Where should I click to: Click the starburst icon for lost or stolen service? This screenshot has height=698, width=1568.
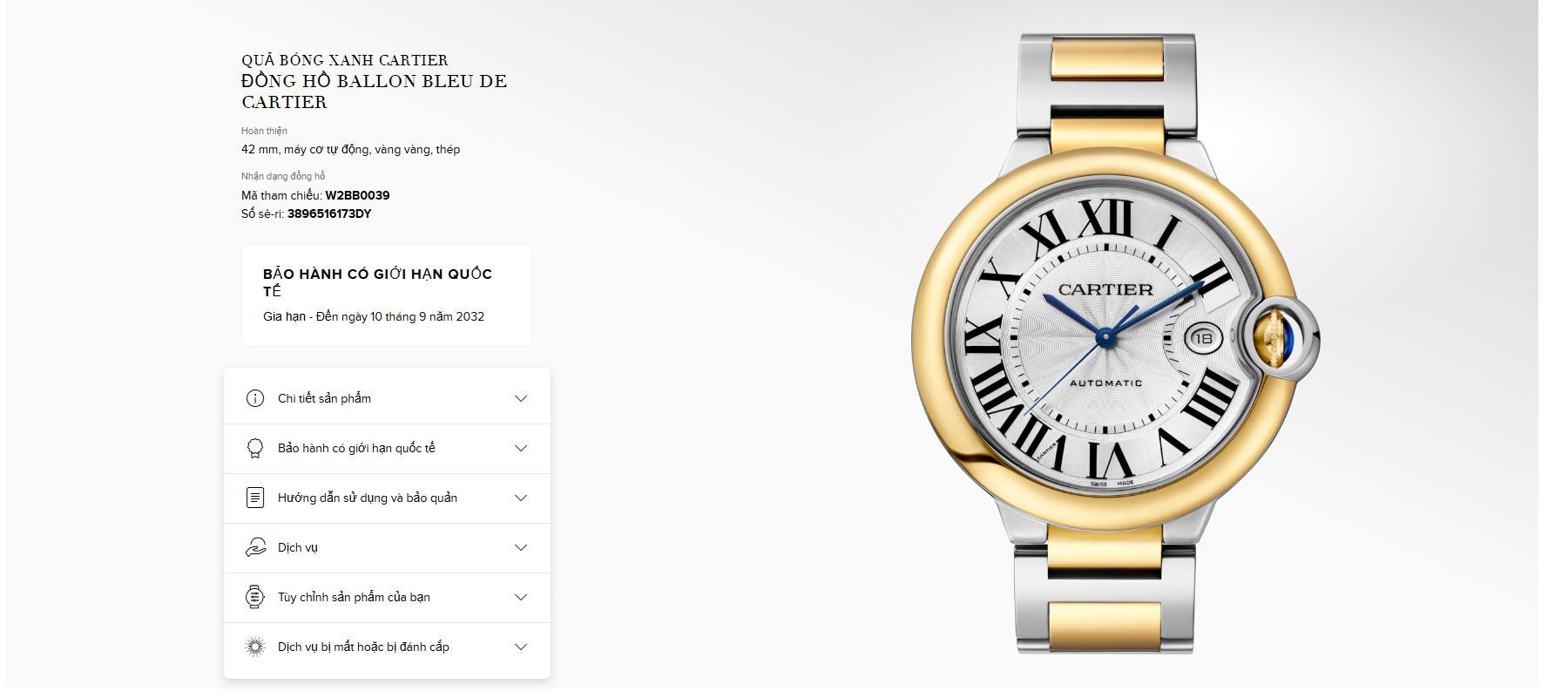coord(255,647)
